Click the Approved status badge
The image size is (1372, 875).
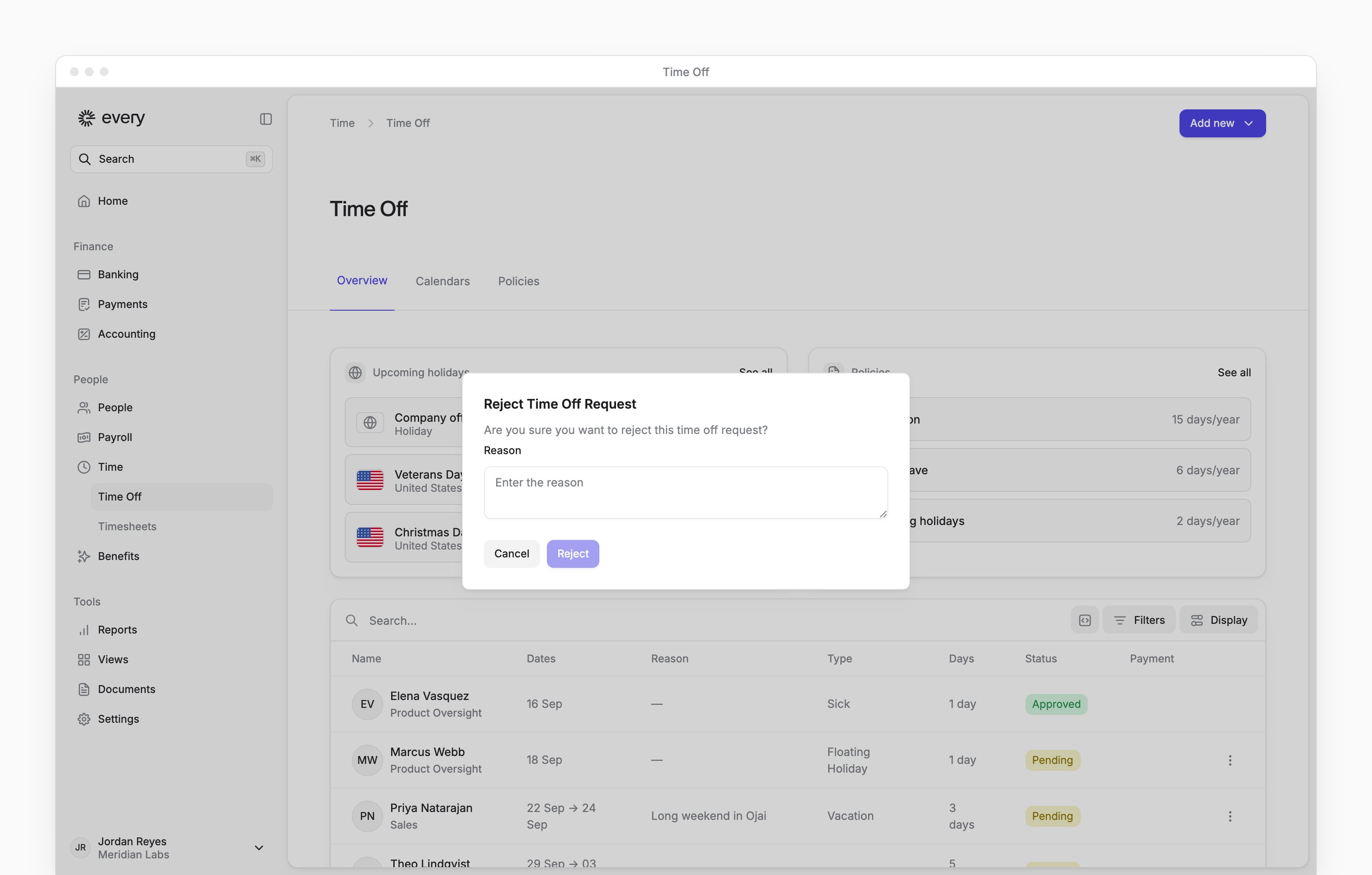1056,704
